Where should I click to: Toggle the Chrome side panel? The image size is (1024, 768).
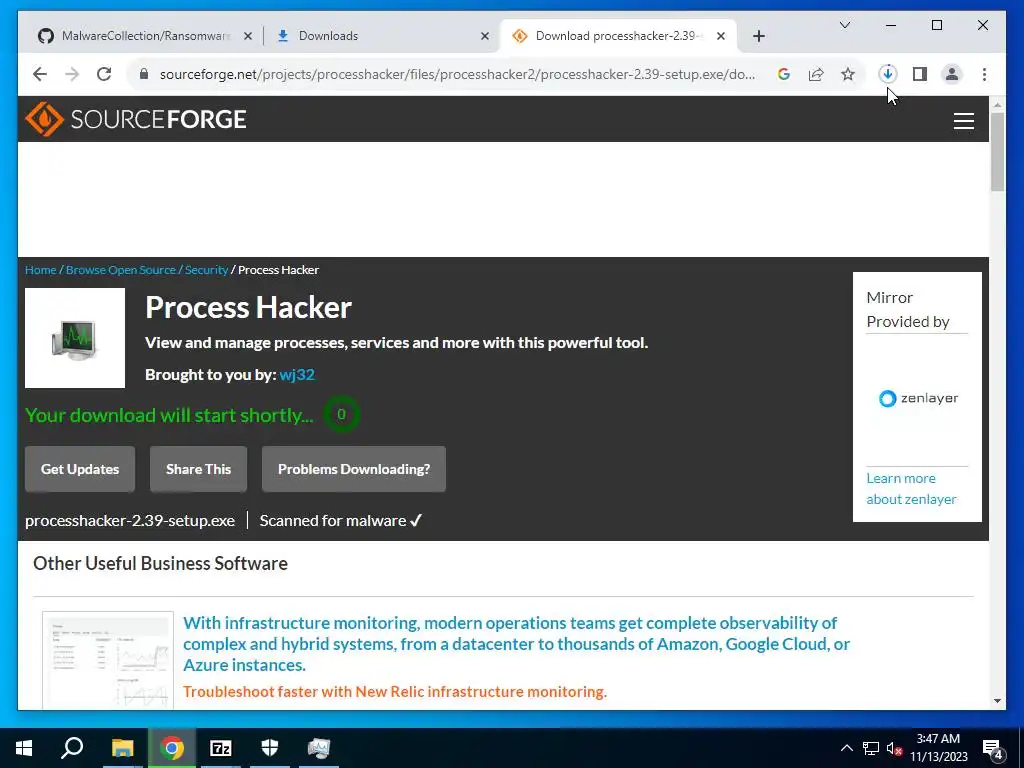click(920, 74)
